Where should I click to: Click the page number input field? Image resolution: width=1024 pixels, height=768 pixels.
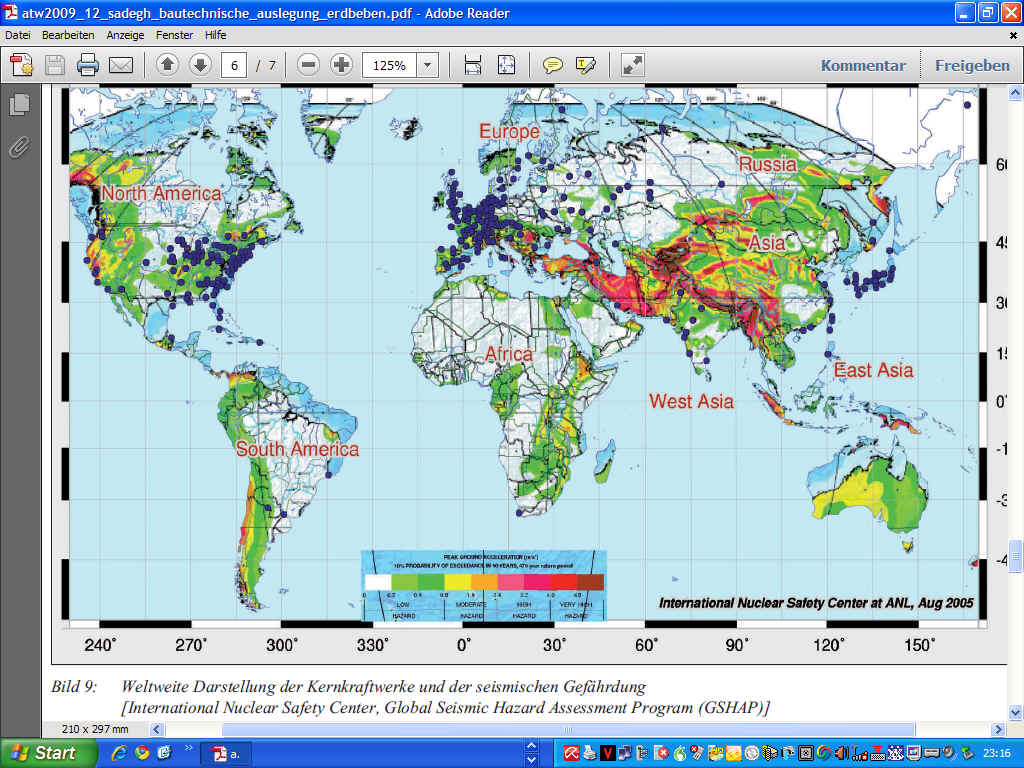click(x=234, y=65)
